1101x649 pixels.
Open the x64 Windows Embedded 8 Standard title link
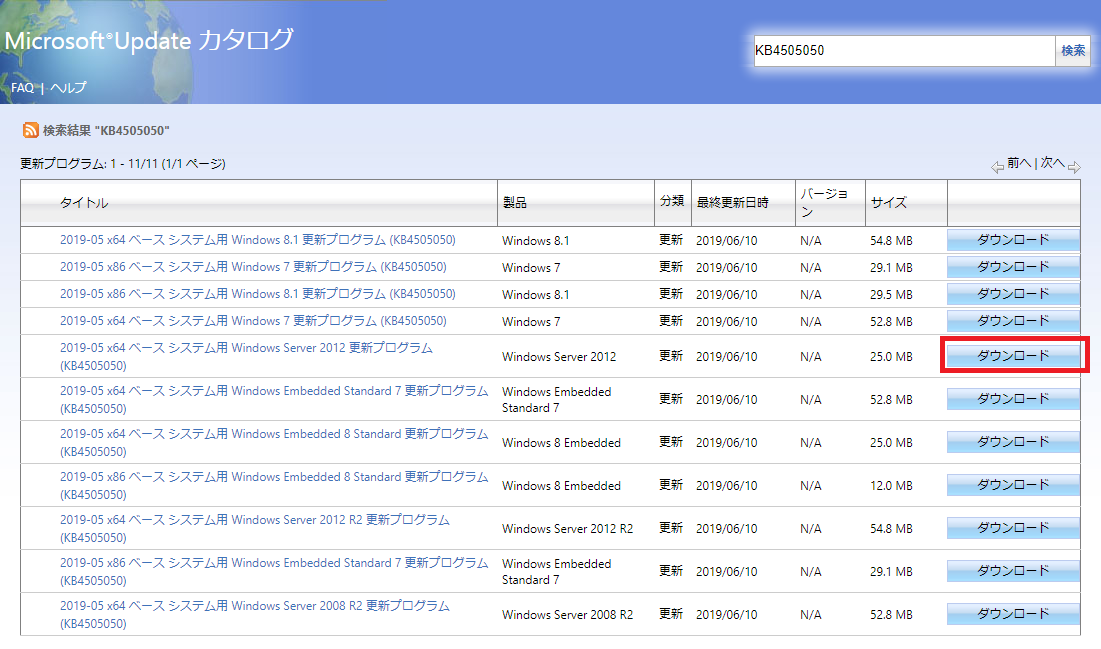[274, 442]
